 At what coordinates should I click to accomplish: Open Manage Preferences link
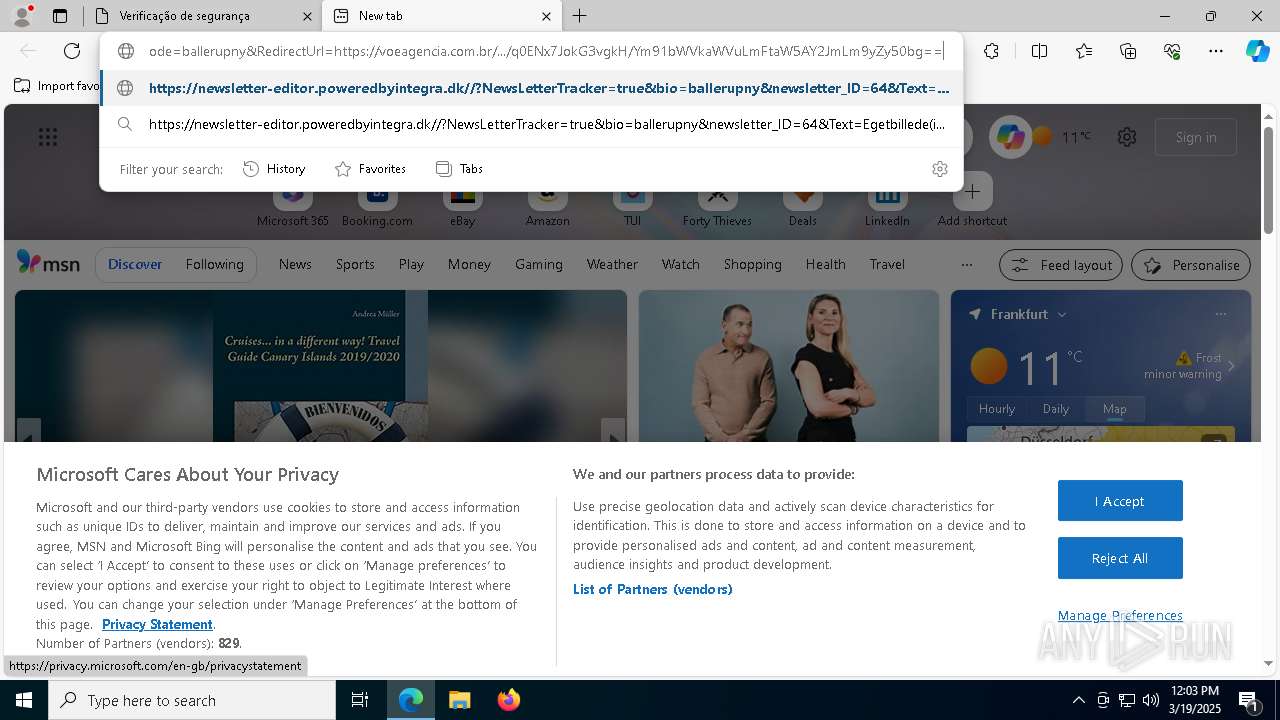pyautogui.click(x=1120, y=615)
